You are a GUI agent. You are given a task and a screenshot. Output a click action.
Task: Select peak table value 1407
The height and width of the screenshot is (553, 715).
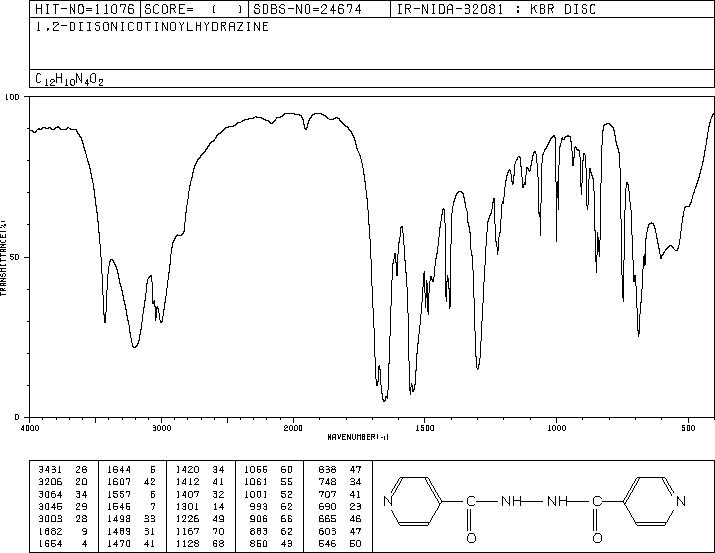point(188,494)
